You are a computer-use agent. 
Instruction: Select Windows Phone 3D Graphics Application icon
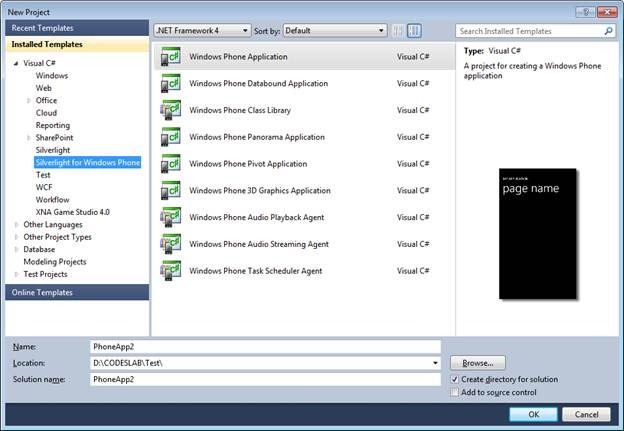tap(170, 190)
